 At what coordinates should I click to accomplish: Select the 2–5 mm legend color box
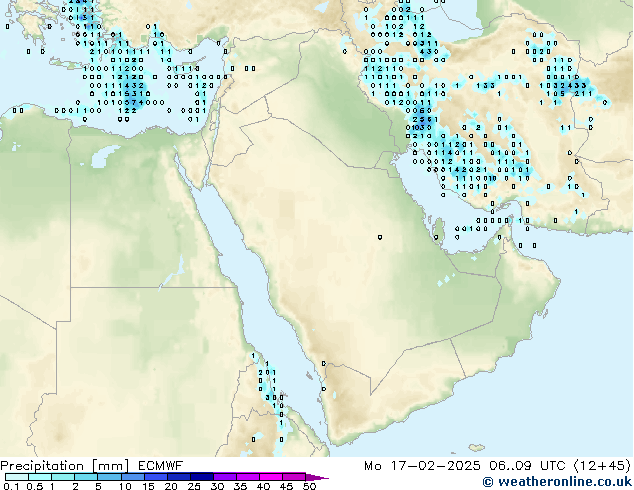click(86, 477)
